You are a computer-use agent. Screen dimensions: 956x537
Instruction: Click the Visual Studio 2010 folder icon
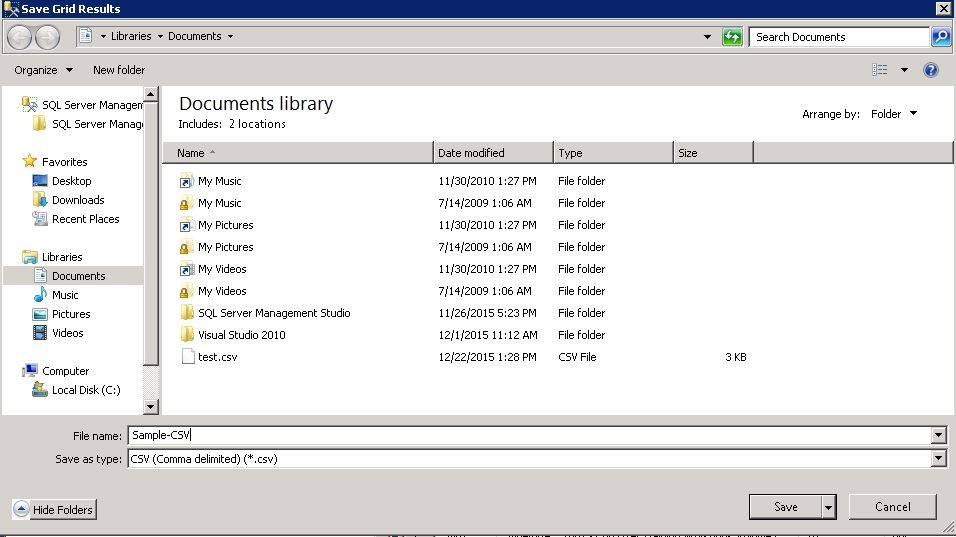(187, 334)
